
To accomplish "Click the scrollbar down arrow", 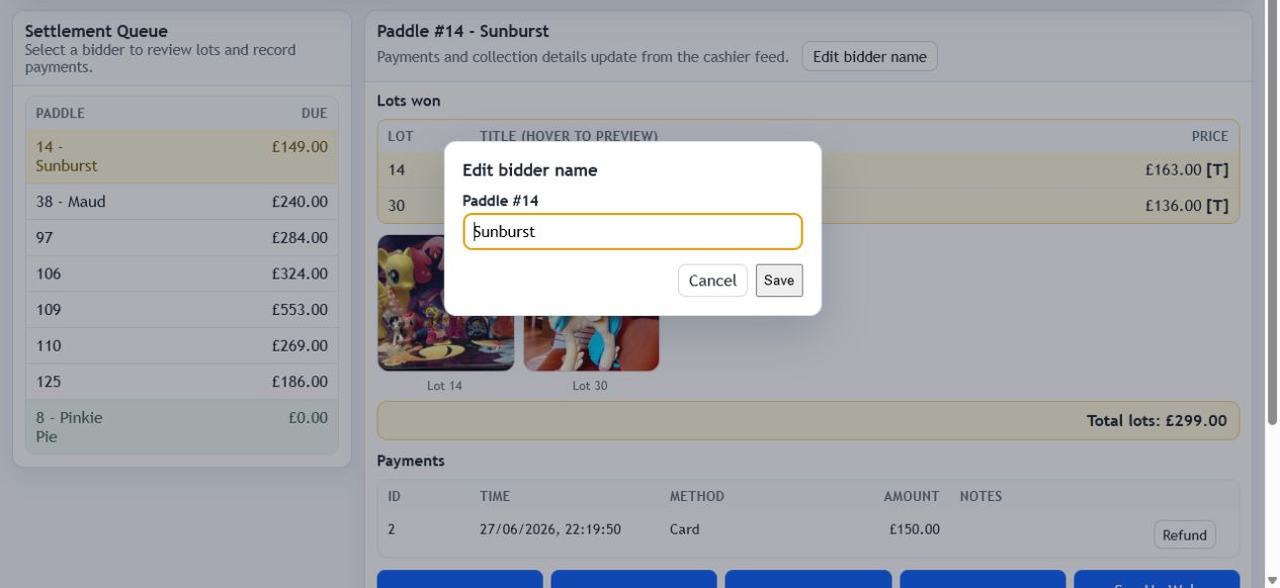I will coord(1271,581).
